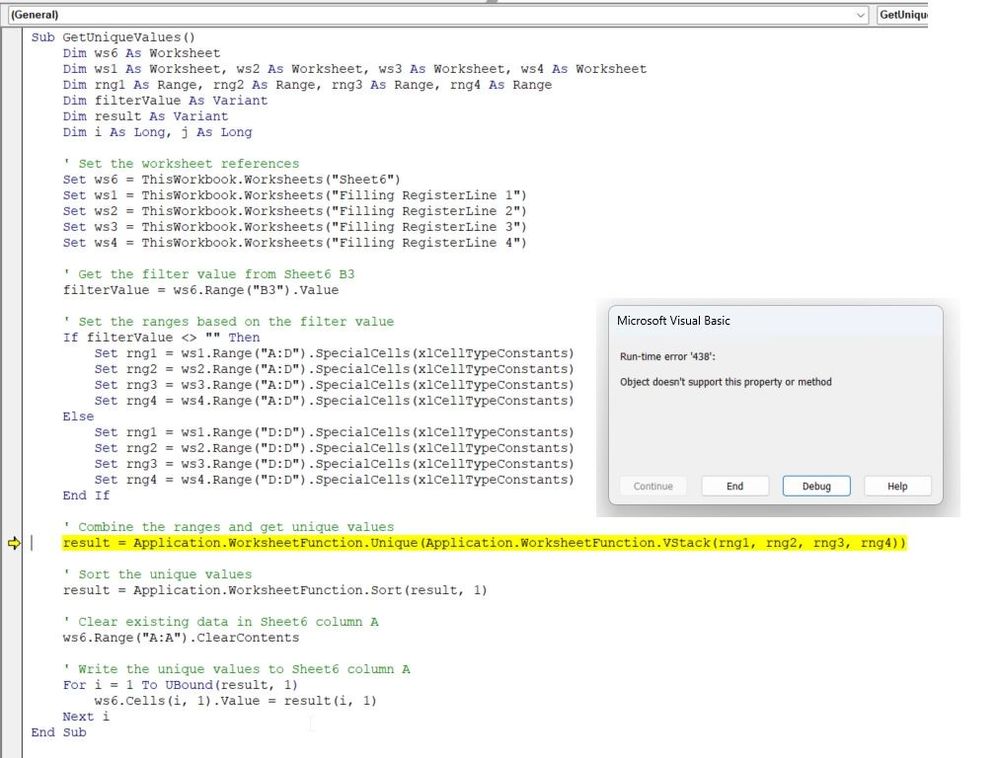Click the disabled Continue button
The image size is (999, 758).
pos(653,486)
